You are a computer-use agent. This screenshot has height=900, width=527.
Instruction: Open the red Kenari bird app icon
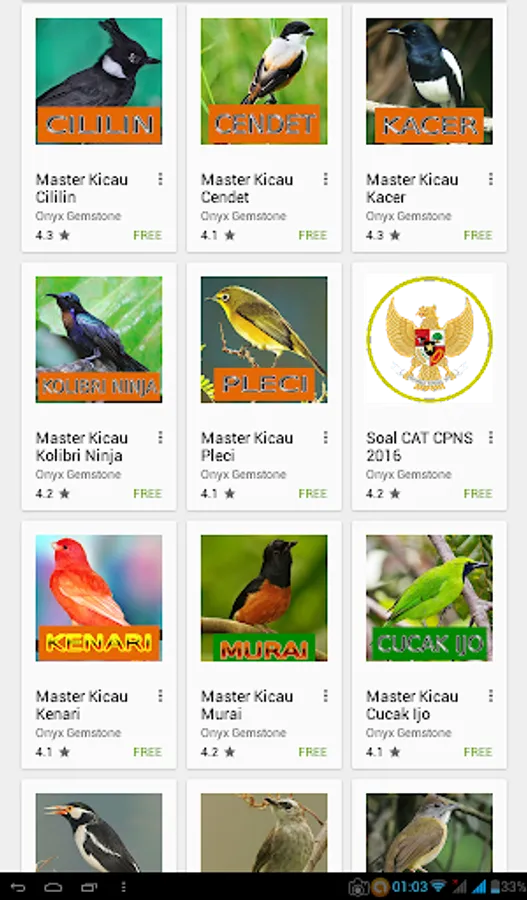[99, 598]
